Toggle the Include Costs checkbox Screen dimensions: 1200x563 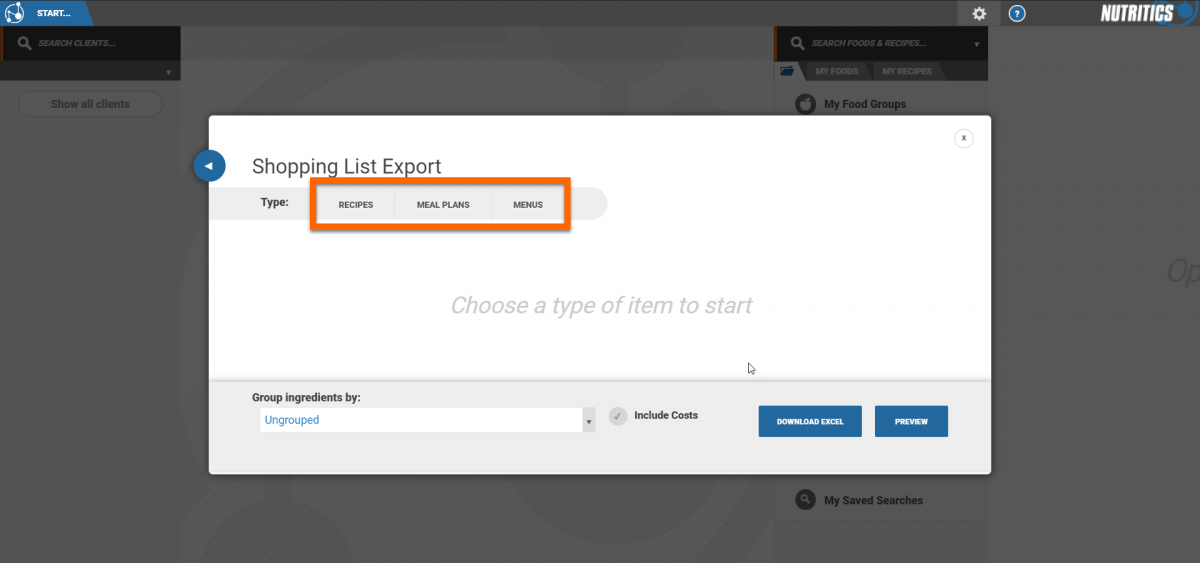tap(618, 416)
